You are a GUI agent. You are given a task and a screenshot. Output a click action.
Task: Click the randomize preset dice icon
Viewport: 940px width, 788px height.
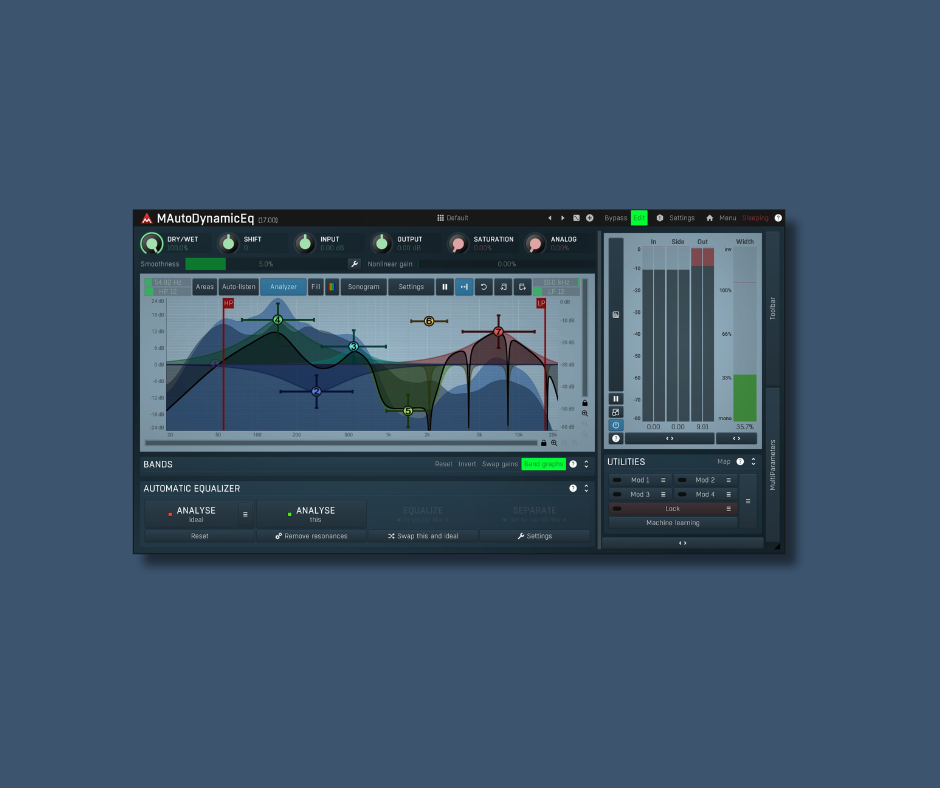click(x=576, y=218)
